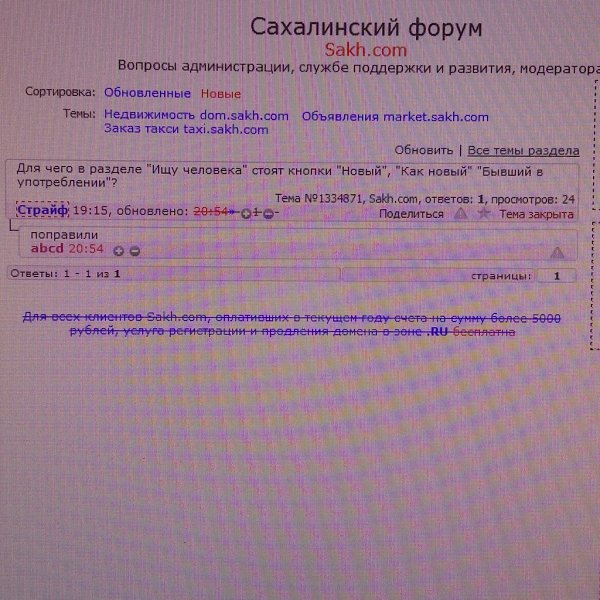600x600 pixels.
Task: Sort topics by Новые
Action: pyautogui.click(x=221, y=94)
